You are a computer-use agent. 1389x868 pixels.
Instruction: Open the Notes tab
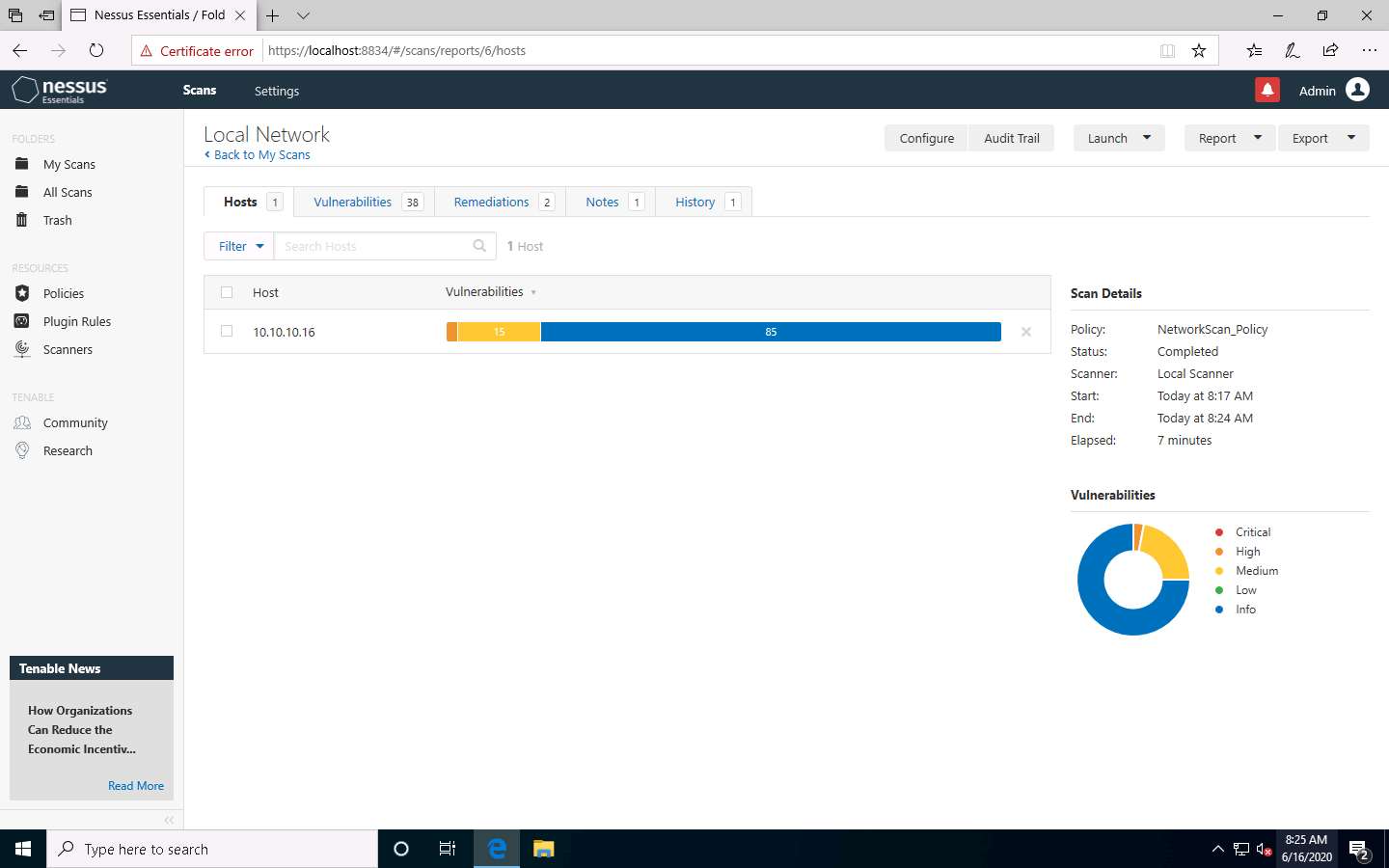(x=613, y=202)
